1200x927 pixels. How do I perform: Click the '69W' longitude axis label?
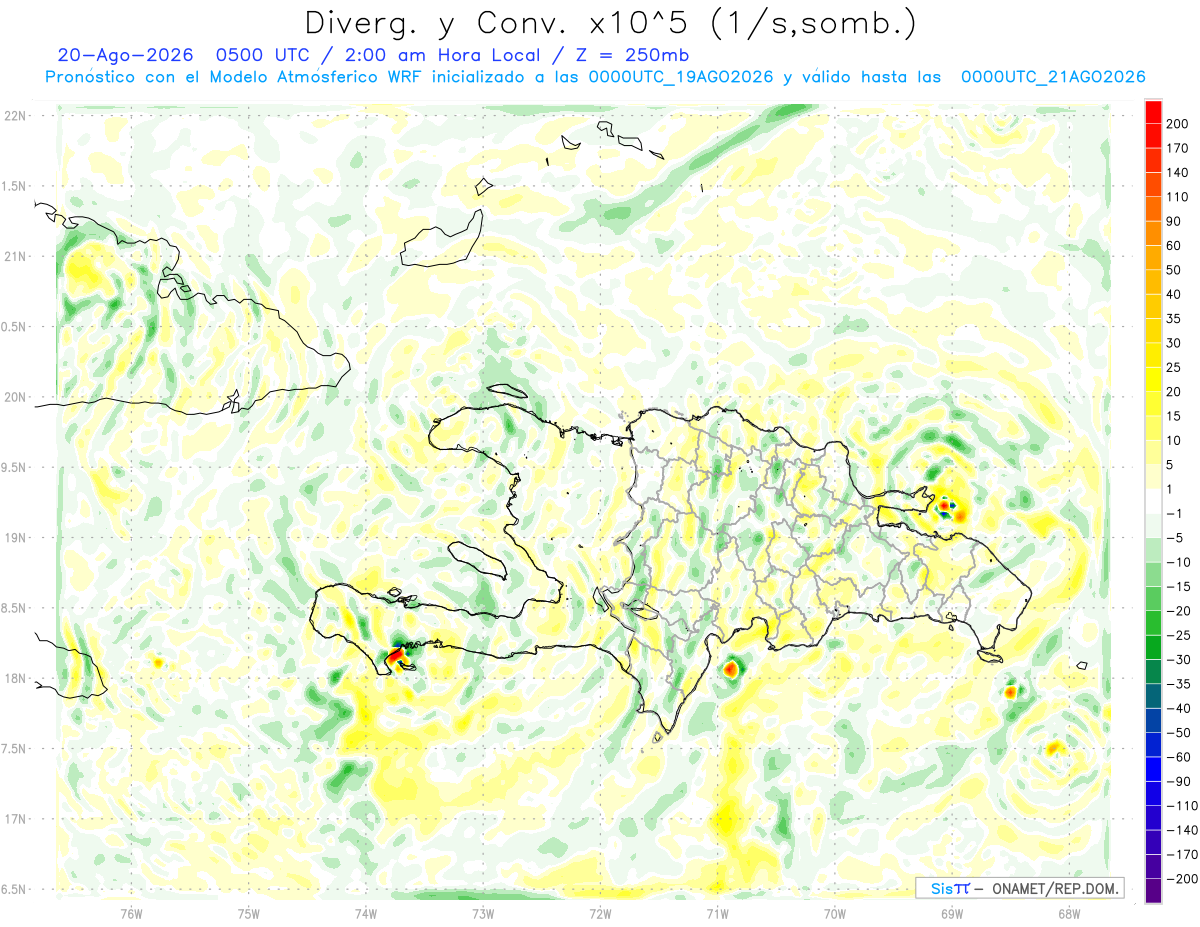coord(951,914)
